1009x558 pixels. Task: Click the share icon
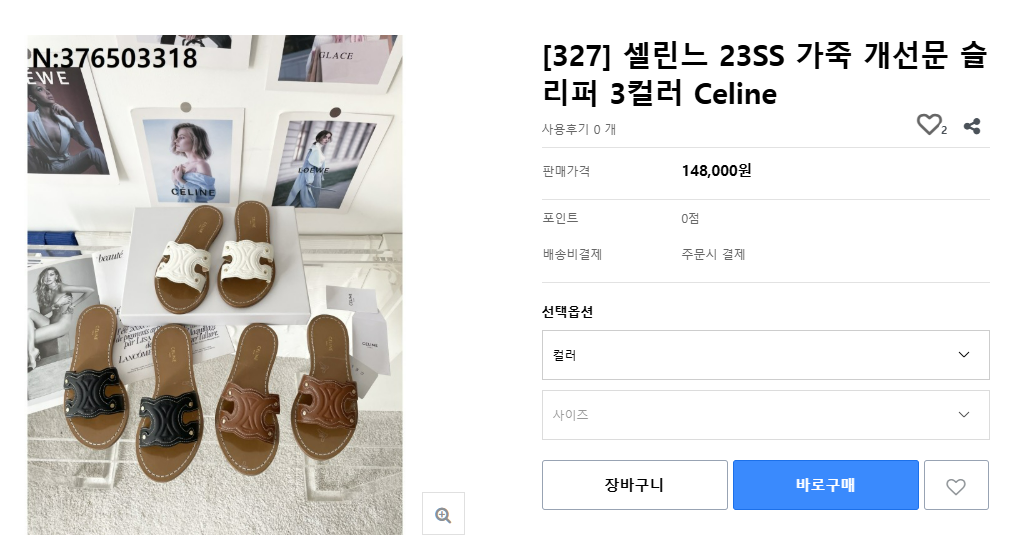[x=971, y=126]
